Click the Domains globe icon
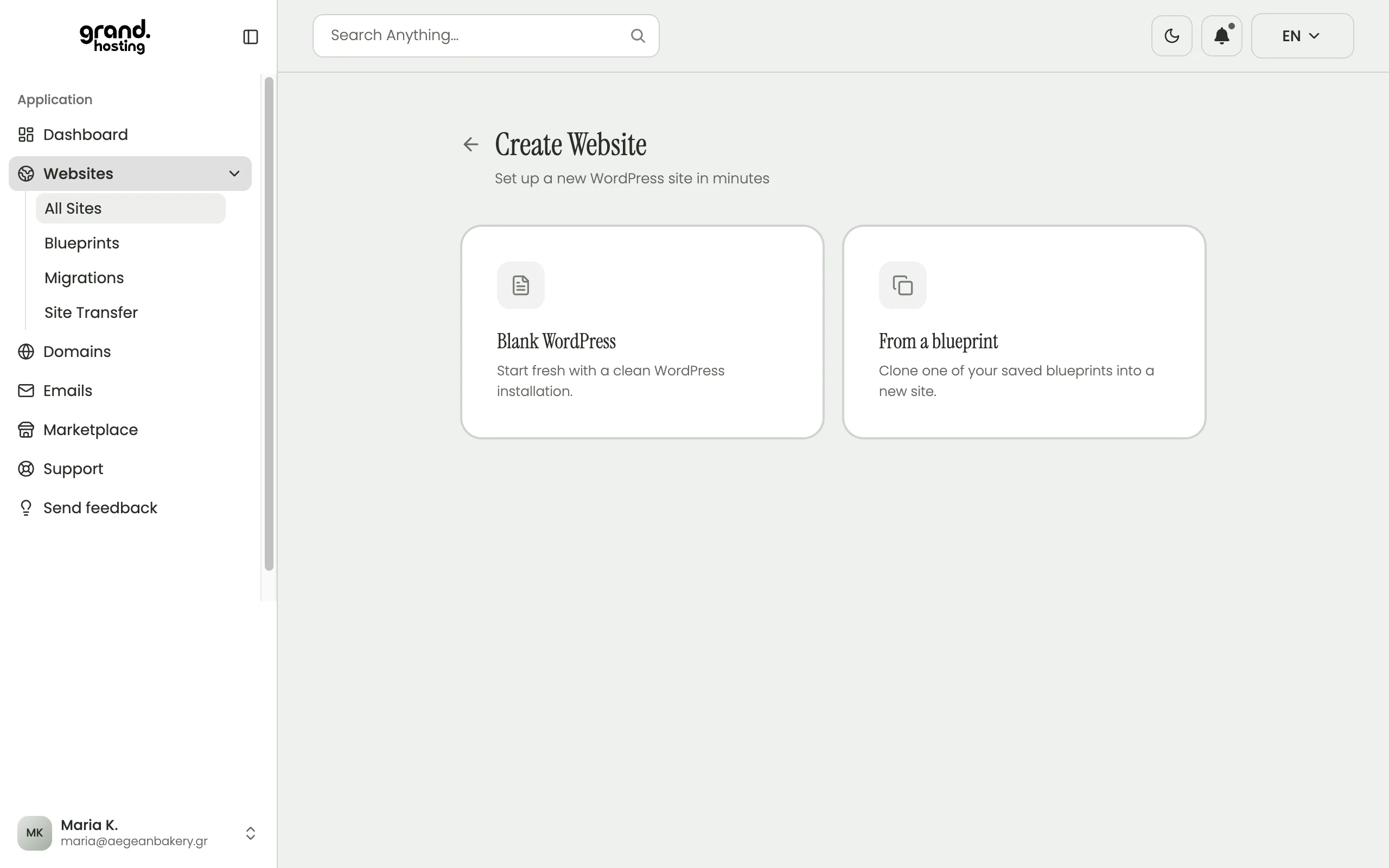Image resolution: width=1389 pixels, height=868 pixels. point(26,352)
